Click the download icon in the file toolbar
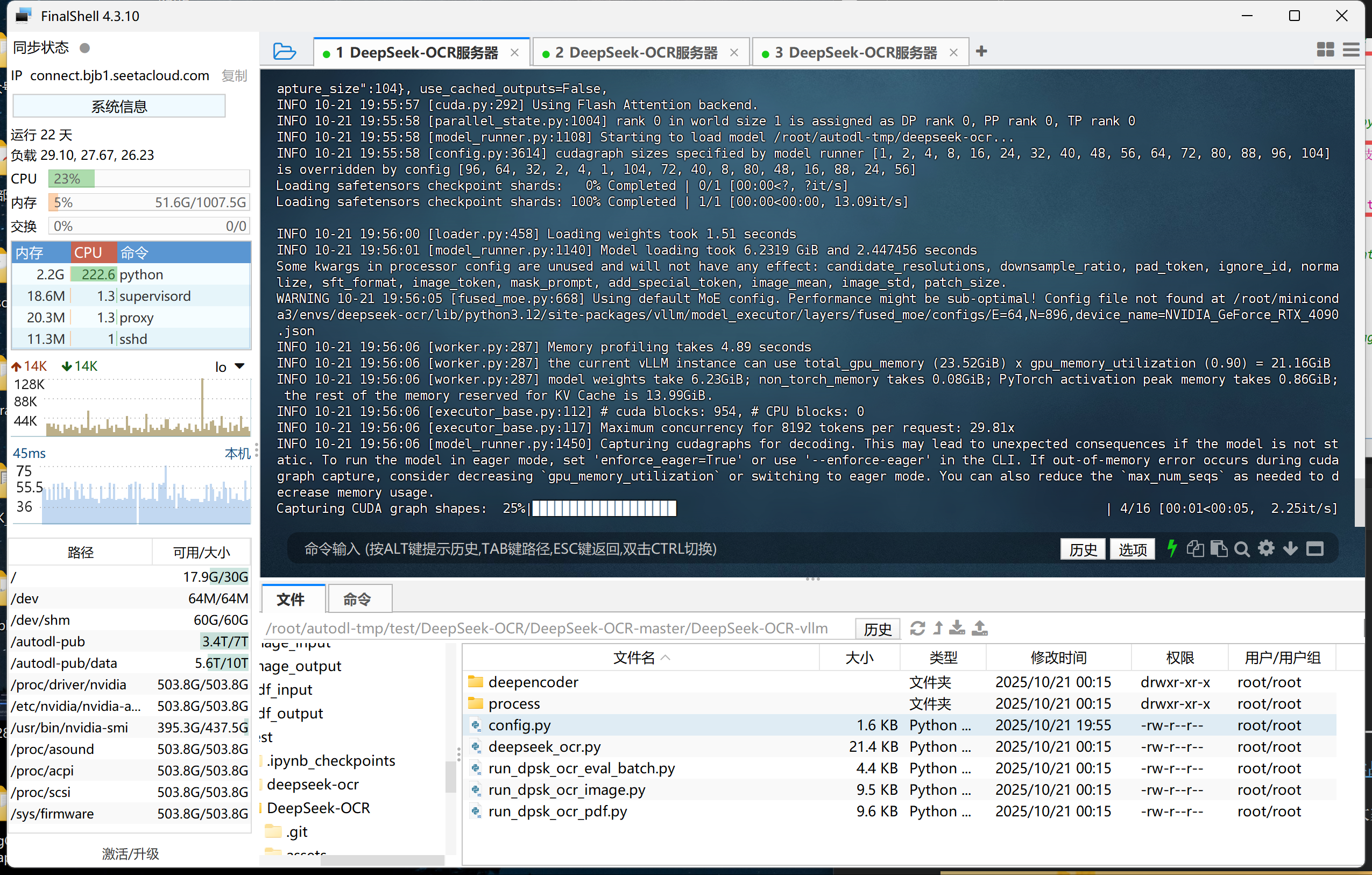 (x=958, y=628)
